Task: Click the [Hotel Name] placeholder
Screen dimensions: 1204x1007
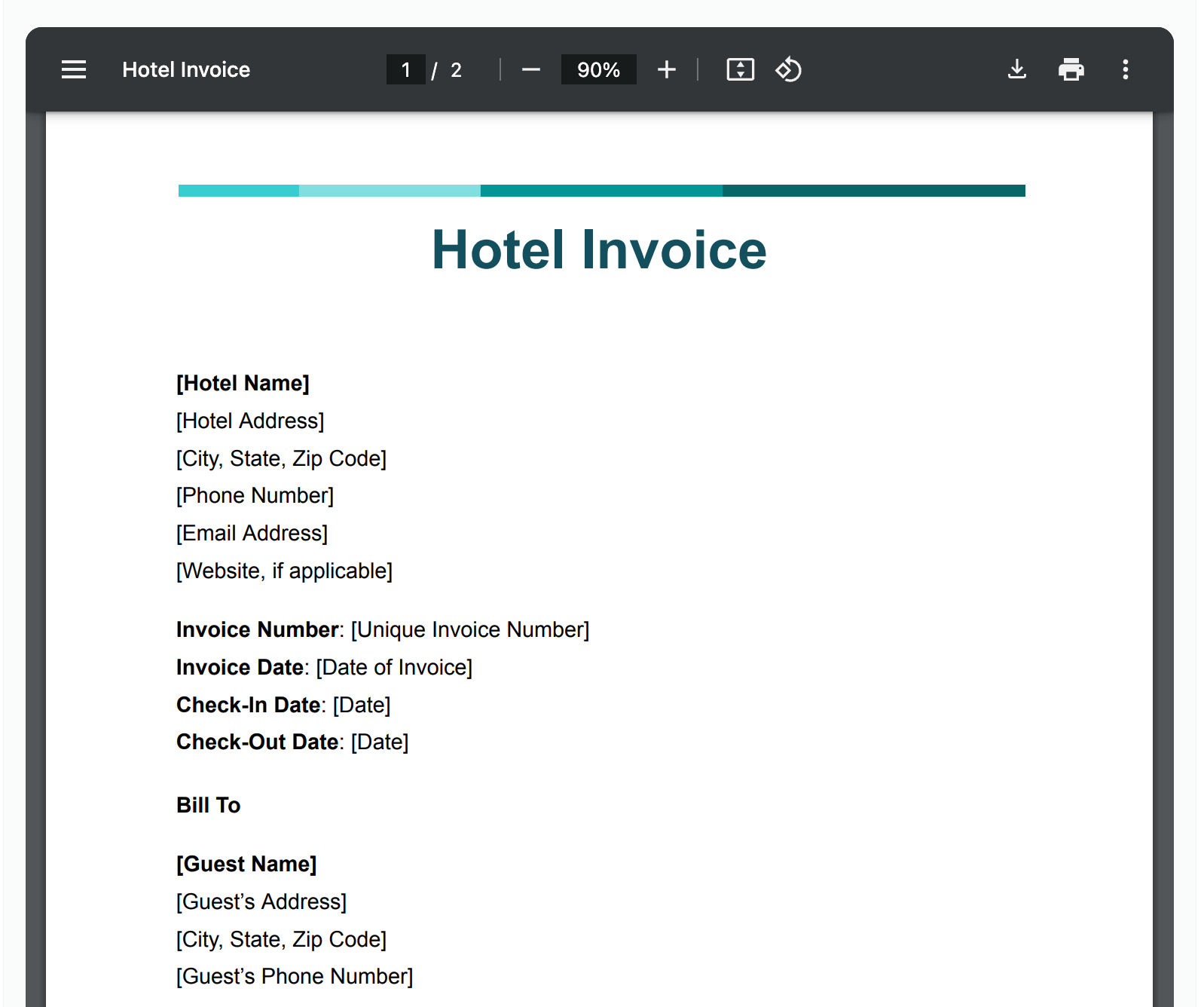Action: coord(243,384)
